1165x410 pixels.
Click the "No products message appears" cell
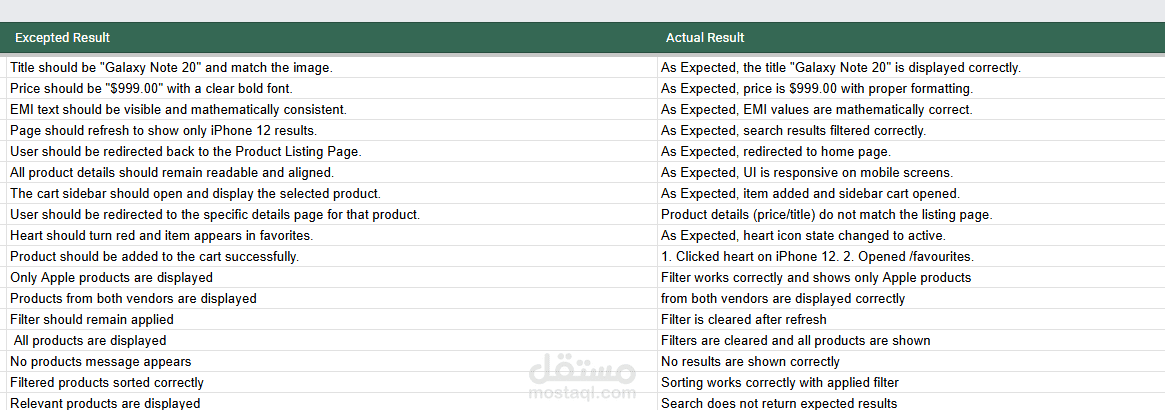pyautogui.click(x=100, y=362)
